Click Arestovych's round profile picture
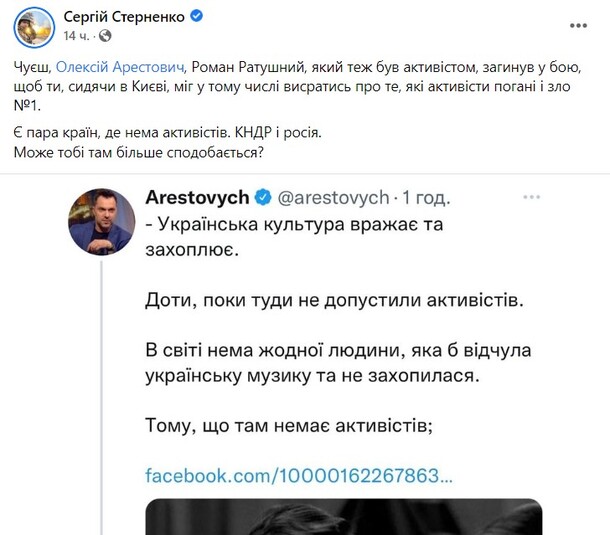Viewport: 610px width, 535px height. (101, 221)
